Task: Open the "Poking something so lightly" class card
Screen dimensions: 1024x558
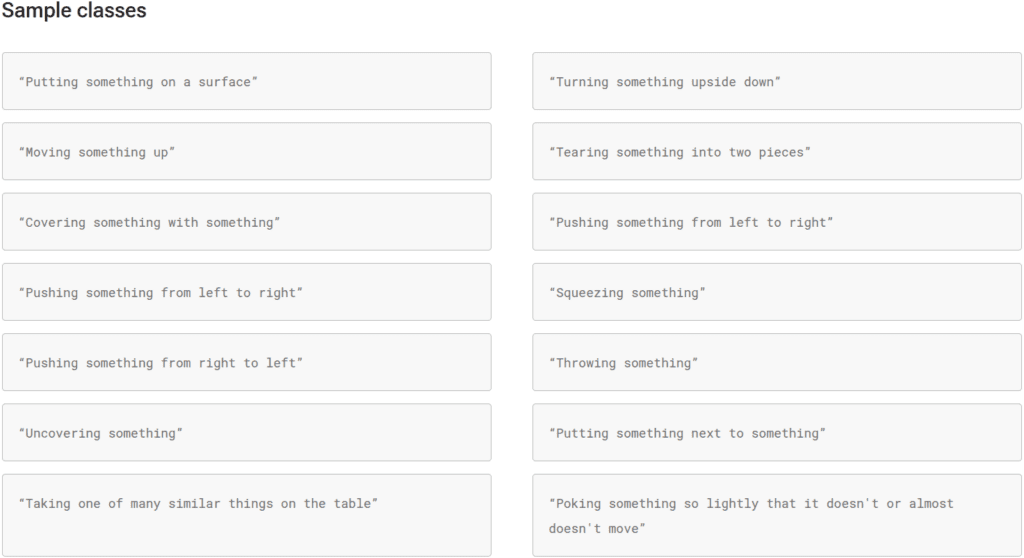Action: click(x=776, y=514)
